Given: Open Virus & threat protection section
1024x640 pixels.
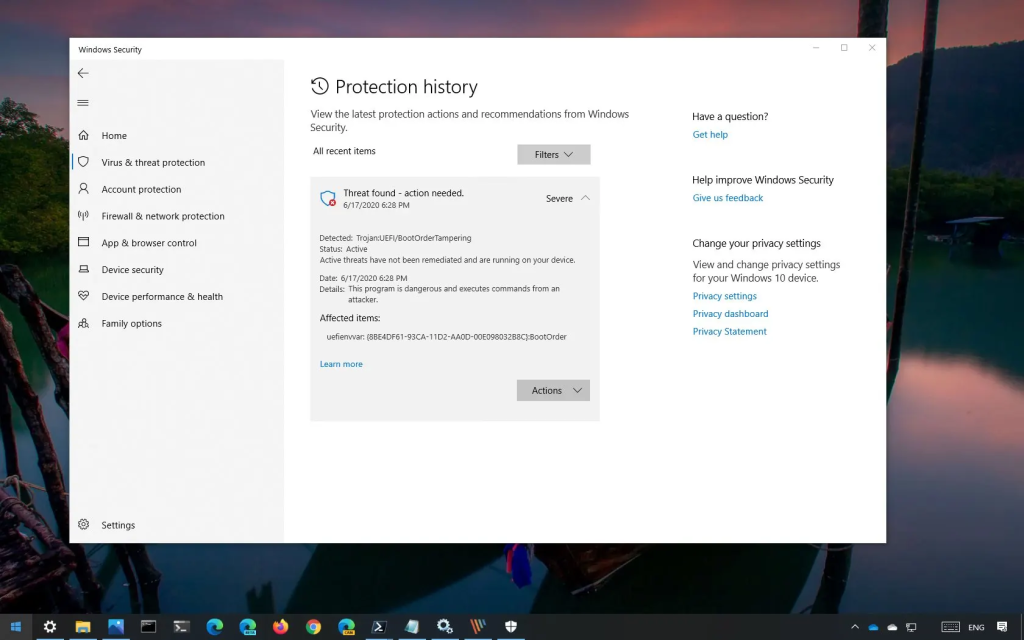Looking at the screenshot, I should pyautogui.click(x=153, y=162).
